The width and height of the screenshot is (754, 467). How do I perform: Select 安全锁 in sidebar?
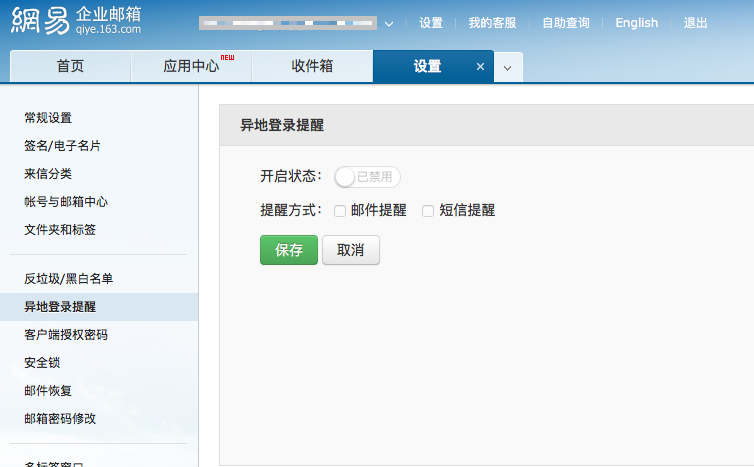[x=42, y=363]
